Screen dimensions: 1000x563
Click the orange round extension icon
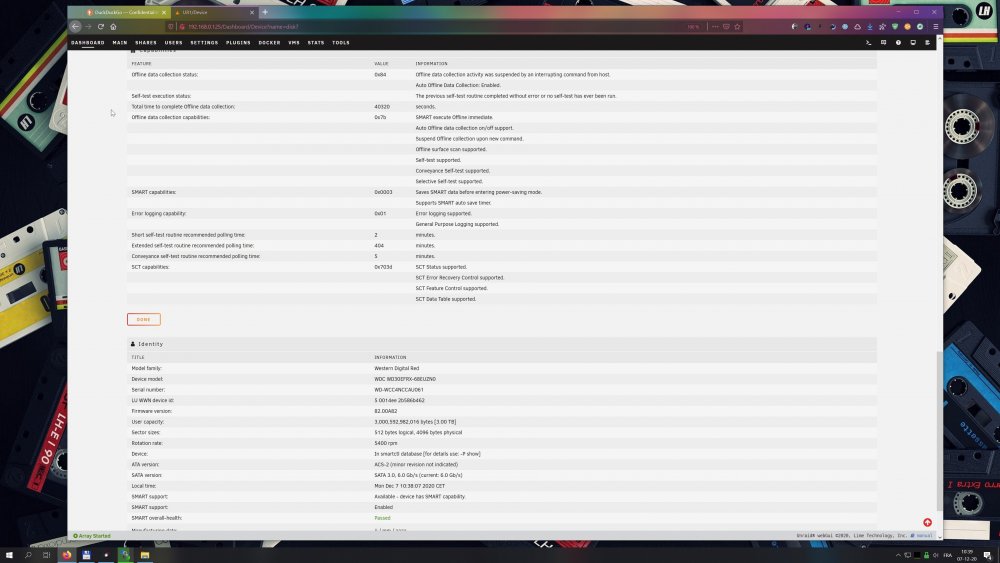(x=908, y=27)
